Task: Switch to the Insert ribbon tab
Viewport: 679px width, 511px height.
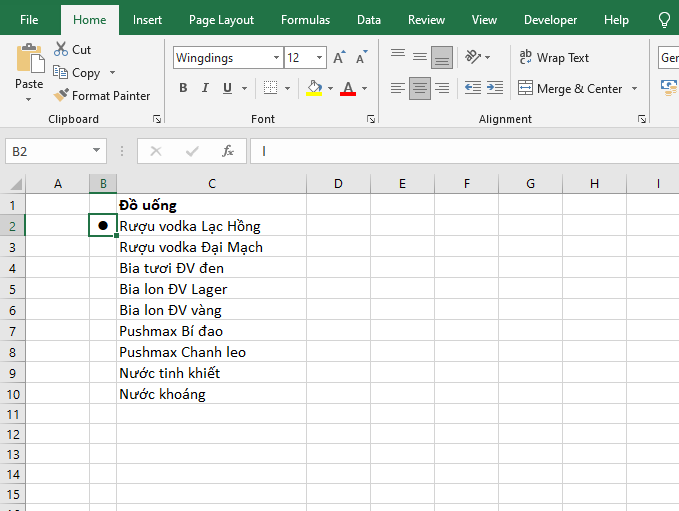Action: pos(147,20)
